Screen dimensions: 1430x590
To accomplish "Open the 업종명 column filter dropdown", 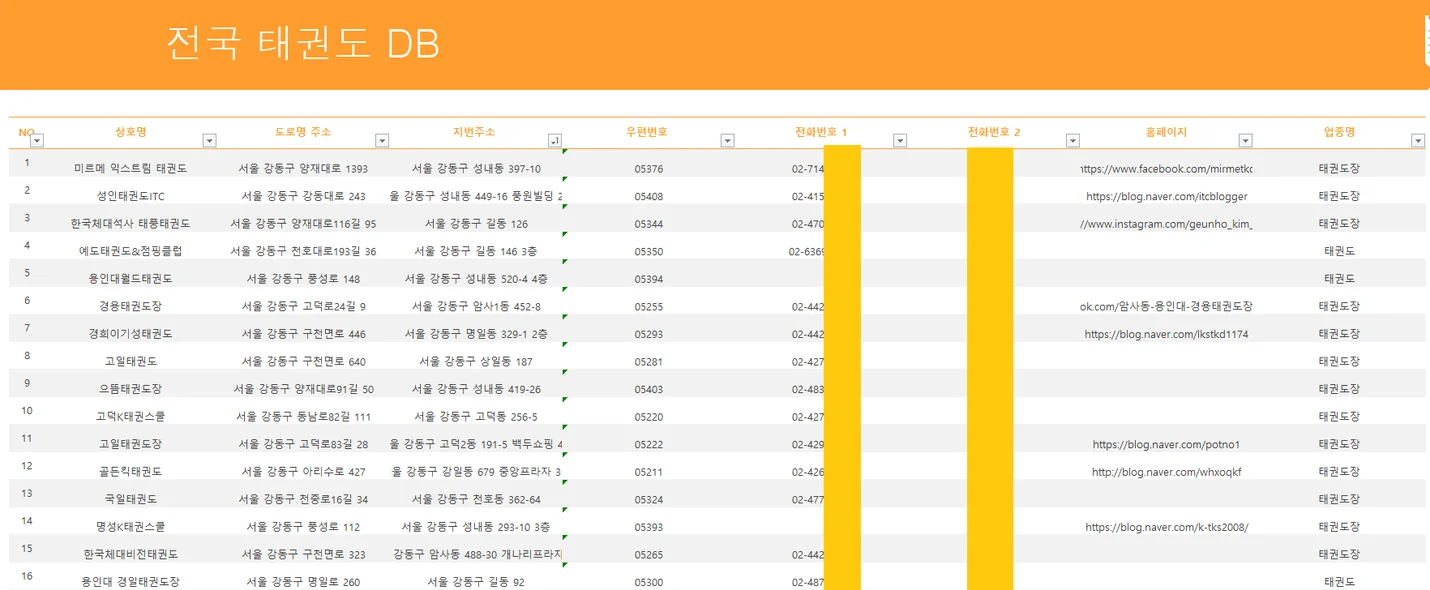I will [x=1417, y=140].
